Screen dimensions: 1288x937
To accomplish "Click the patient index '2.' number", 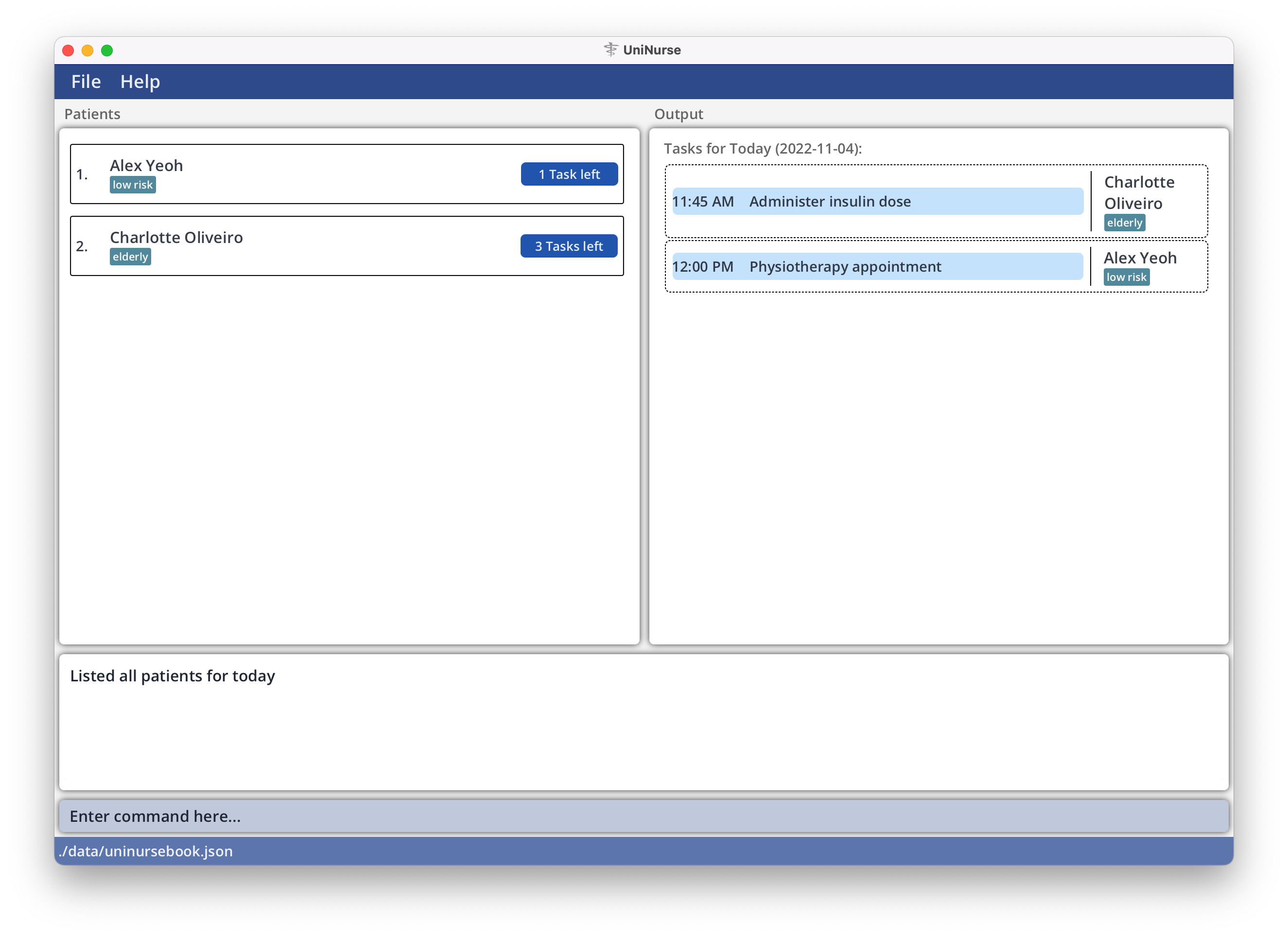I will click(82, 246).
